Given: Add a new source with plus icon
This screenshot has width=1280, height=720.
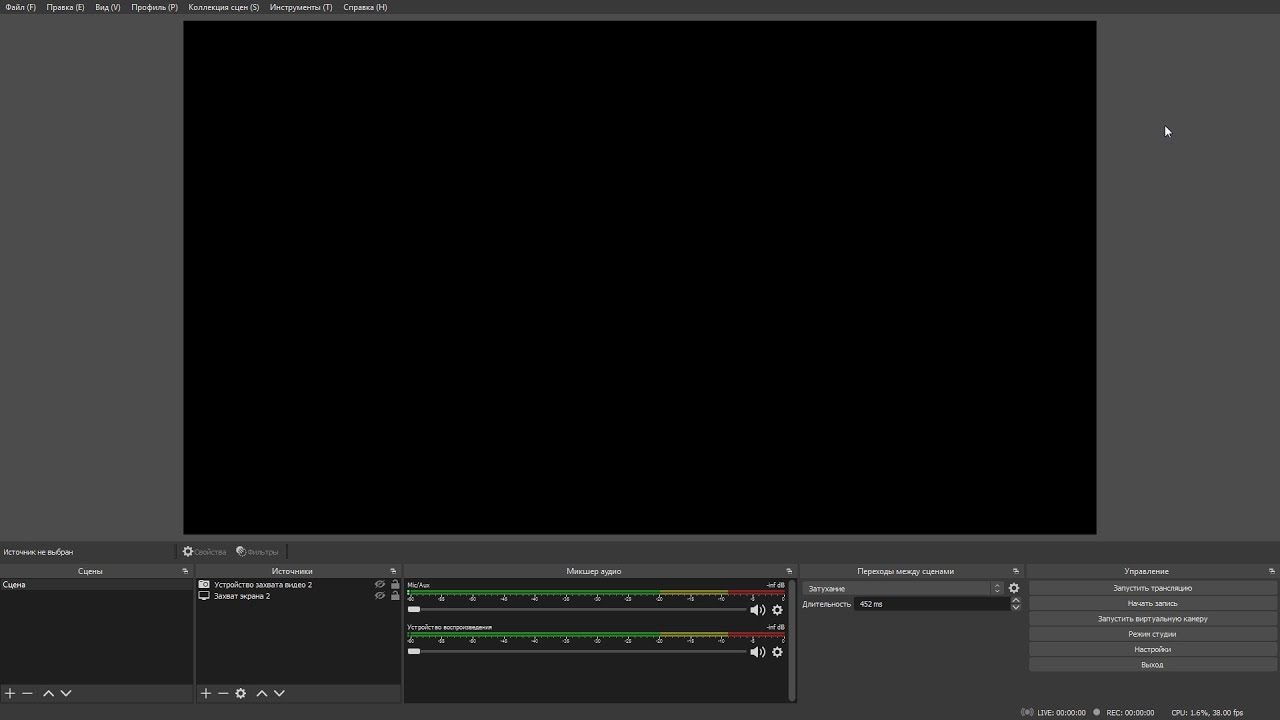Looking at the screenshot, I should (x=206, y=693).
